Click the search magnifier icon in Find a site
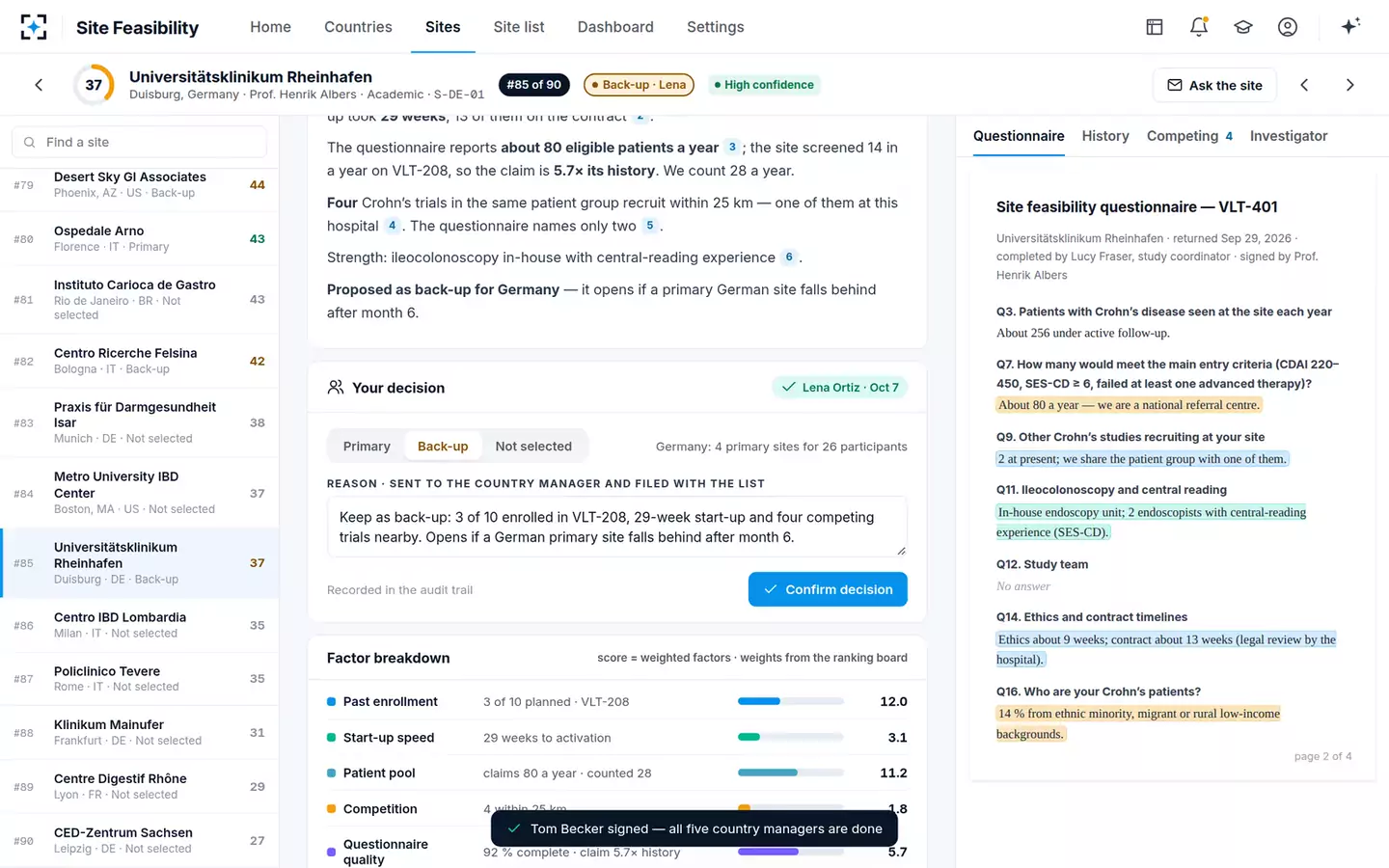 [30, 142]
